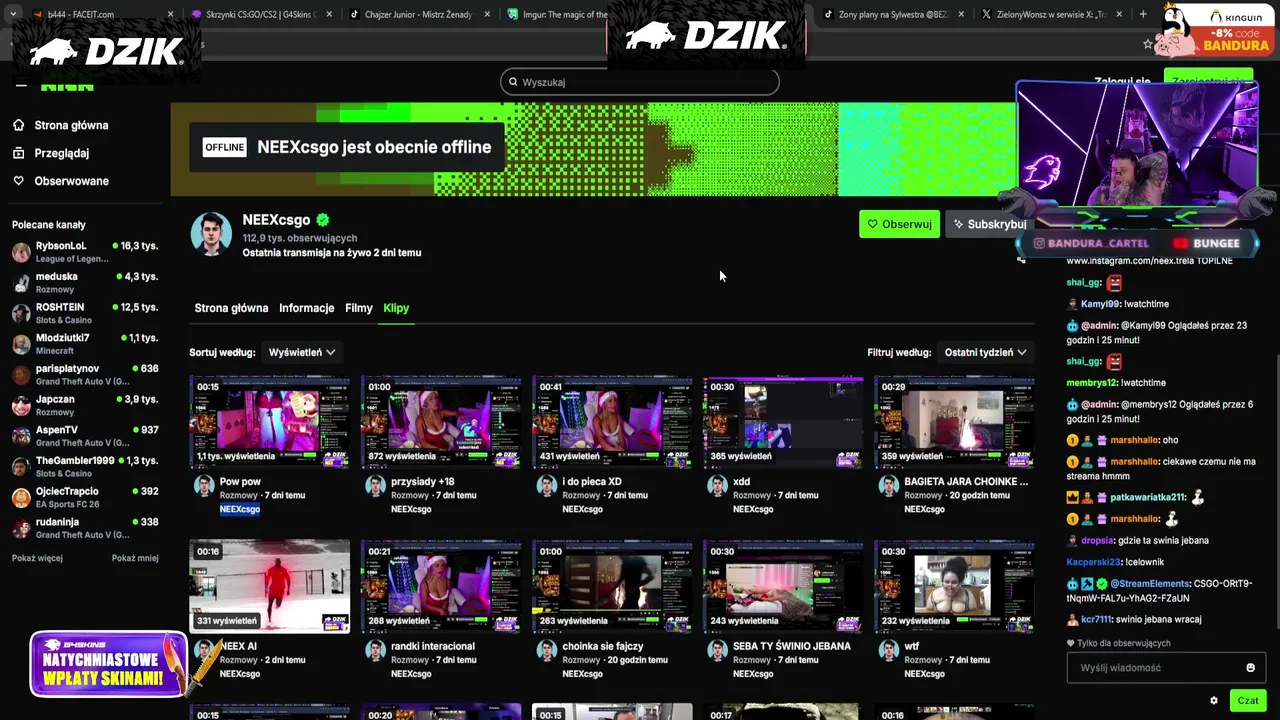Viewport: 1280px width, 720px height.
Task: Close the b444 - FACEIT.com browser tab
Action: [x=171, y=14]
